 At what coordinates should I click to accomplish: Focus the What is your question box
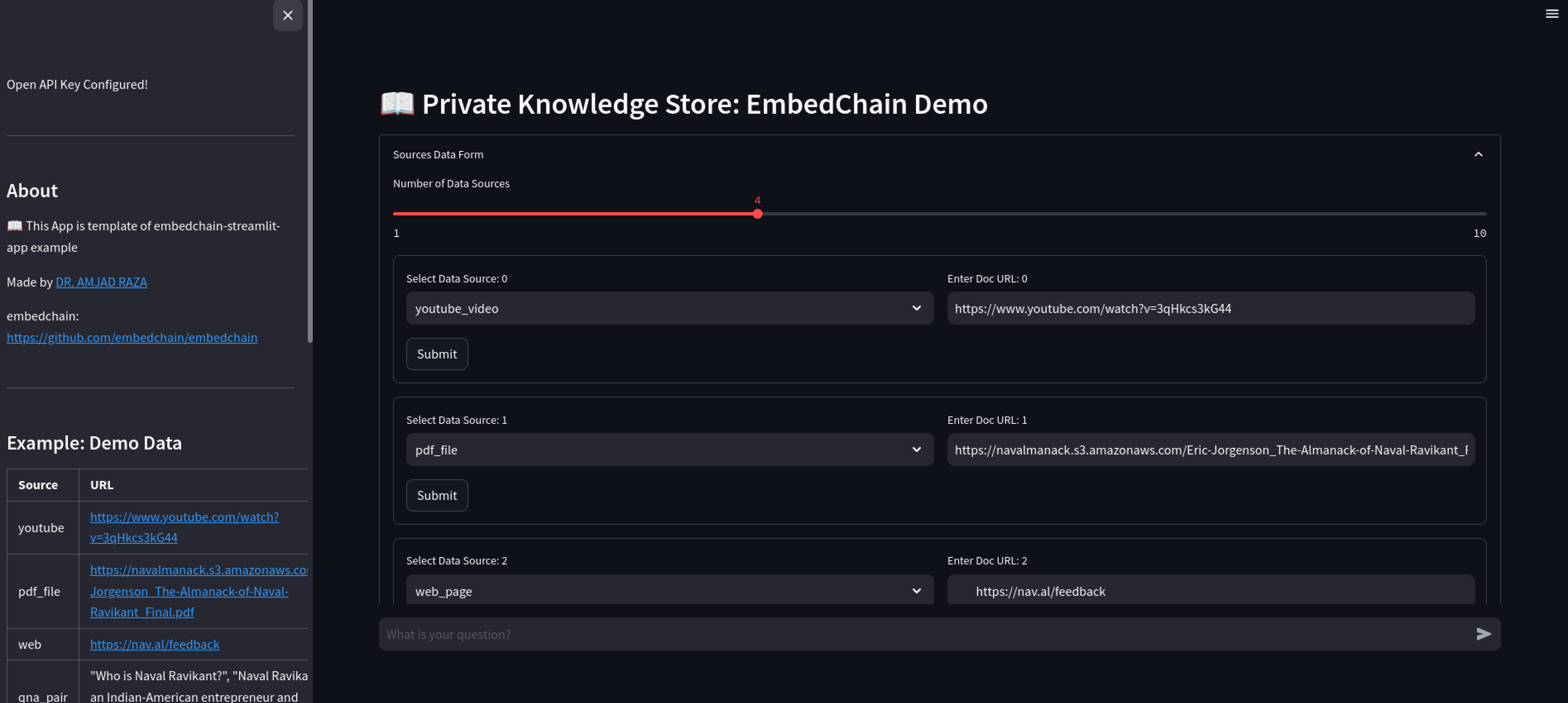(x=925, y=634)
